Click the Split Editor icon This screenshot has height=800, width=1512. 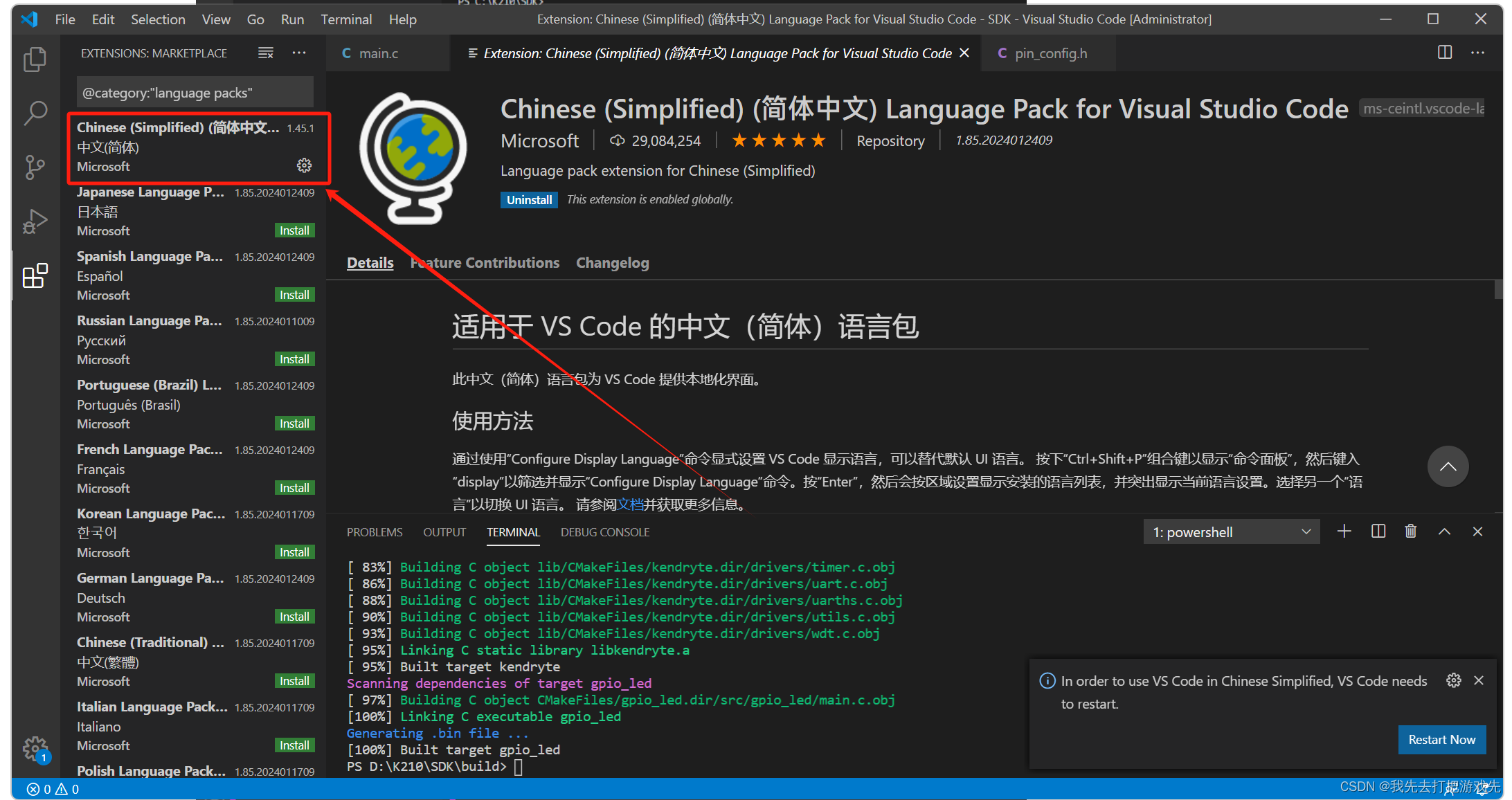1444,53
